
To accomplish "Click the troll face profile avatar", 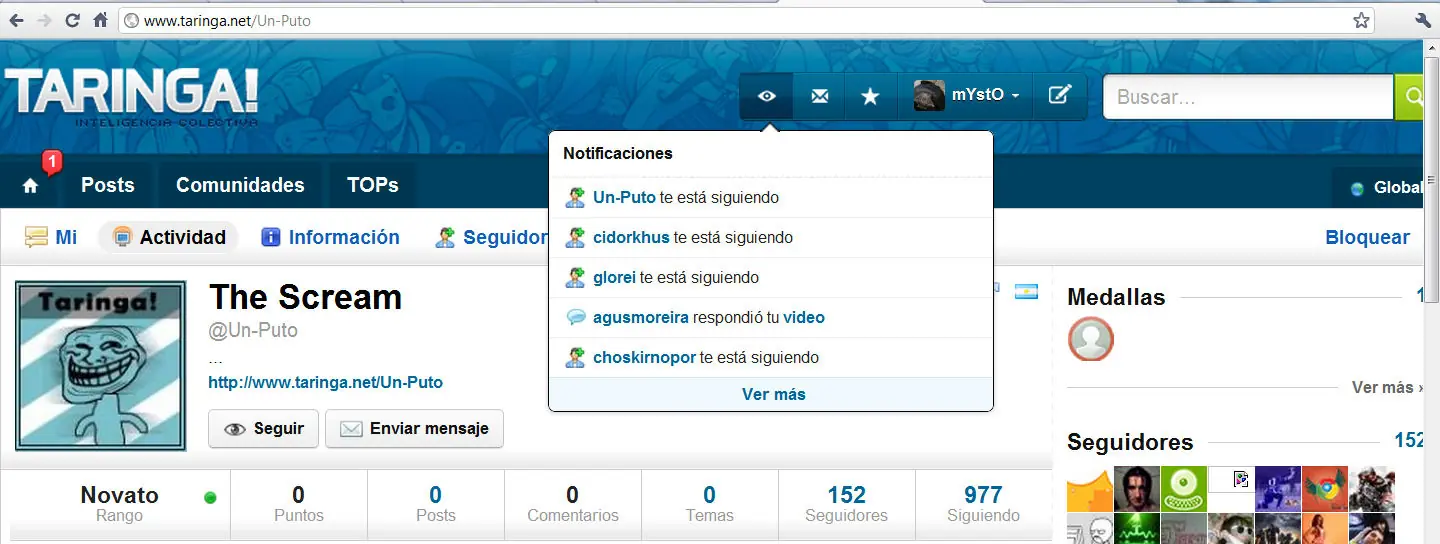I will (x=100, y=366).
